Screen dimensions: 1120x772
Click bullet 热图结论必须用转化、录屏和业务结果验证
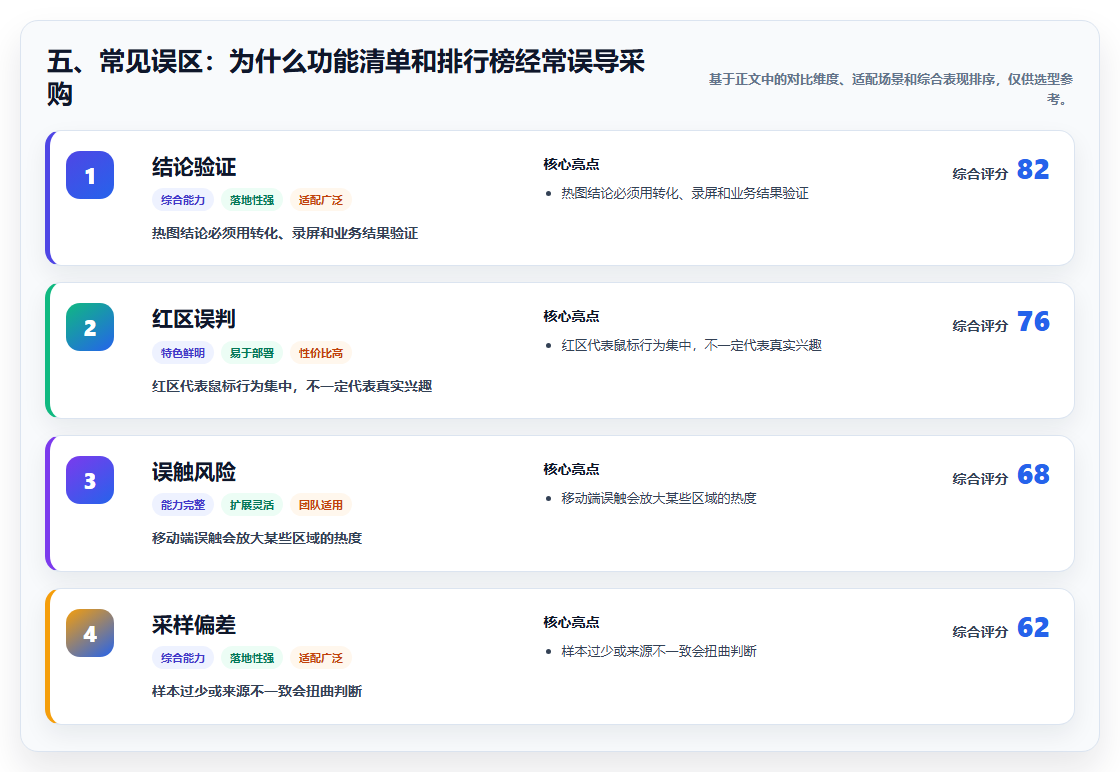[x=684, y=193]
